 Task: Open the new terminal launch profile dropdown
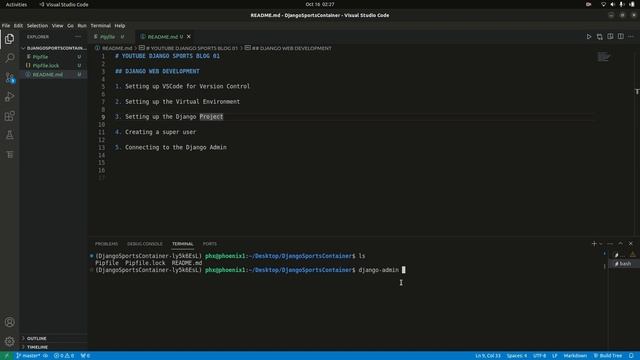pyautogui.click(x=601, y=244)
